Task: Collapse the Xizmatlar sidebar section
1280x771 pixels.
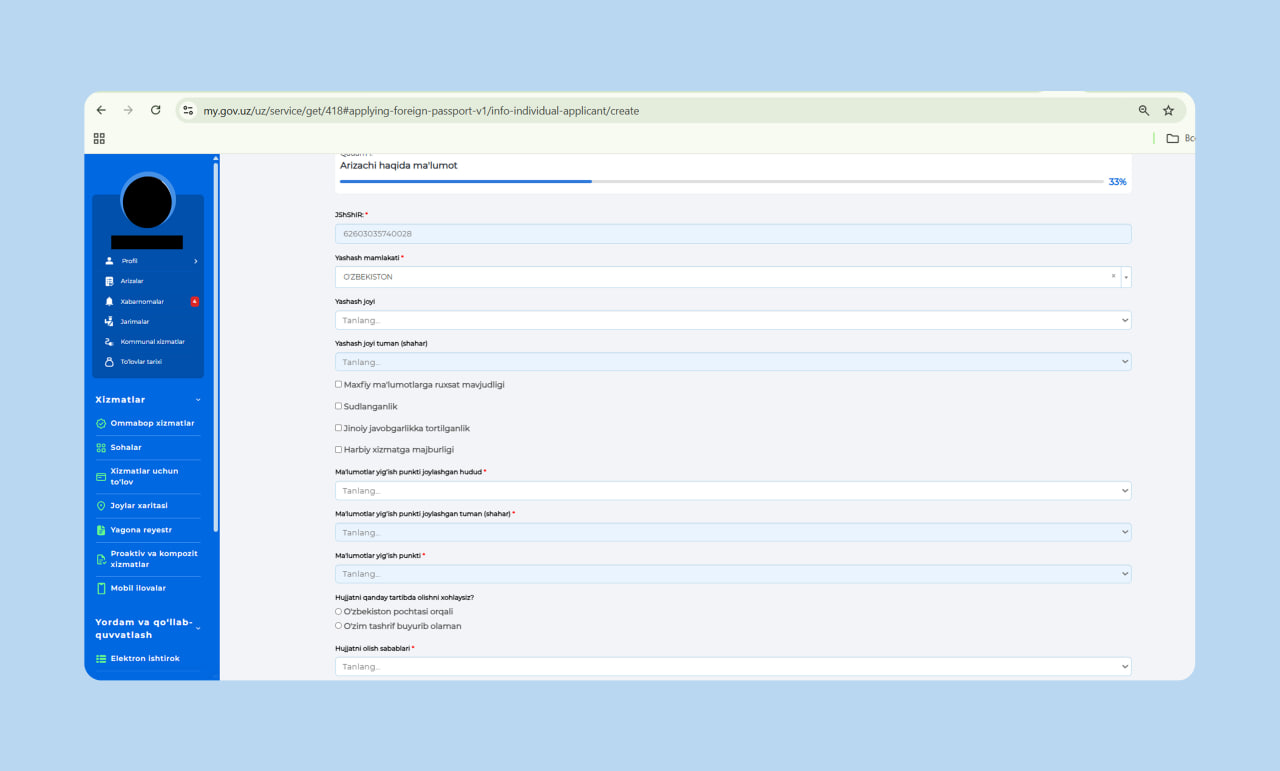Action: [x=198, y=400]
